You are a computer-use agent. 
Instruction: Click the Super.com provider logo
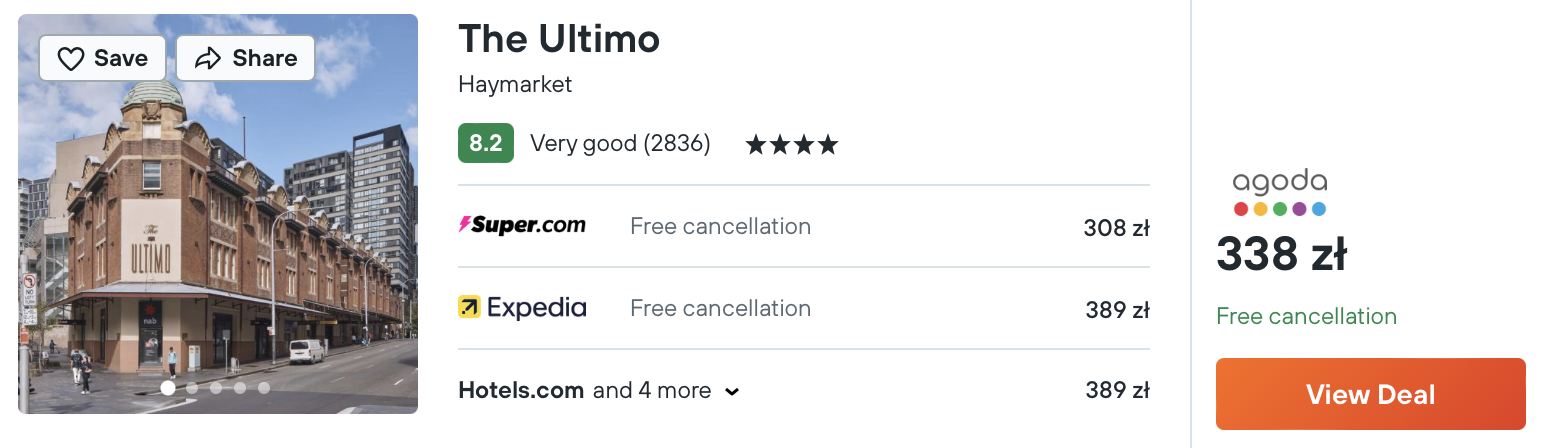[522, 226]
